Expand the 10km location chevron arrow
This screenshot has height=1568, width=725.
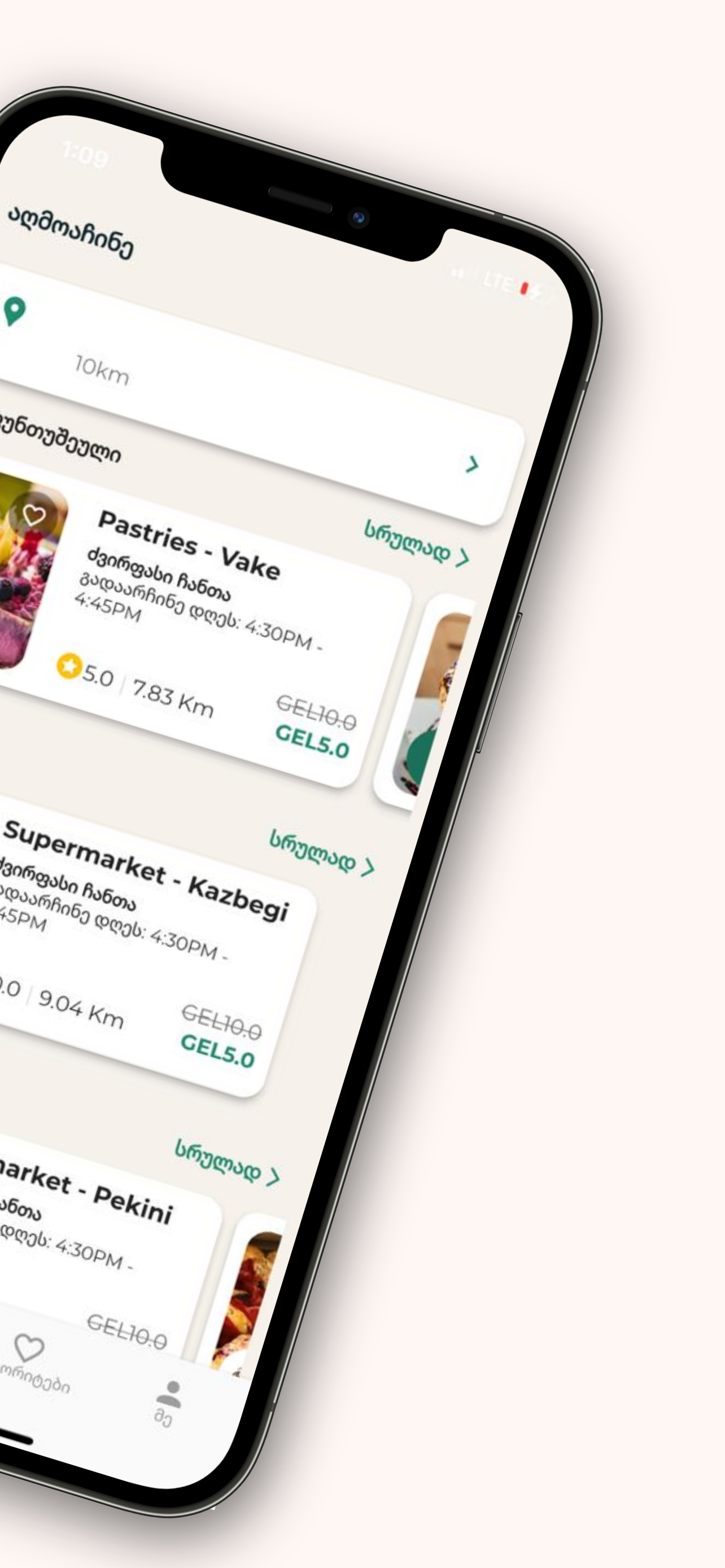coord(473,465)
